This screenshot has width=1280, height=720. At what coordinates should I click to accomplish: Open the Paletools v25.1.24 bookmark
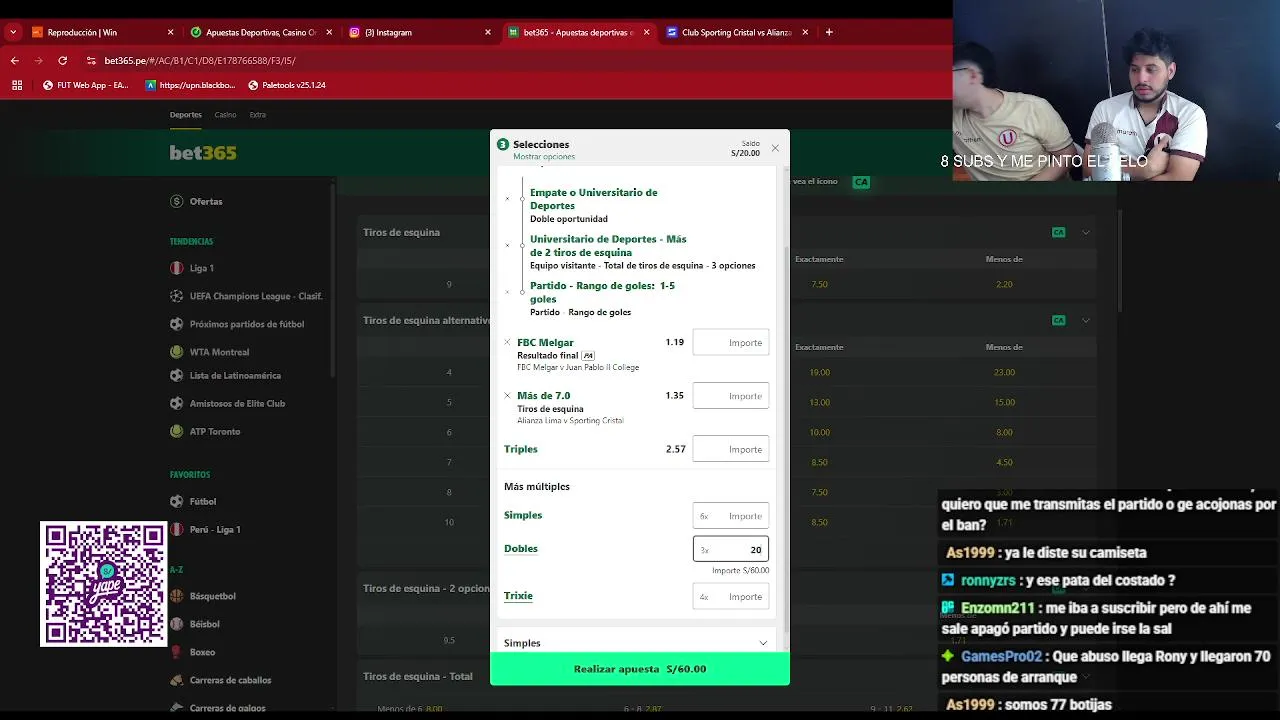pos(287,85)
